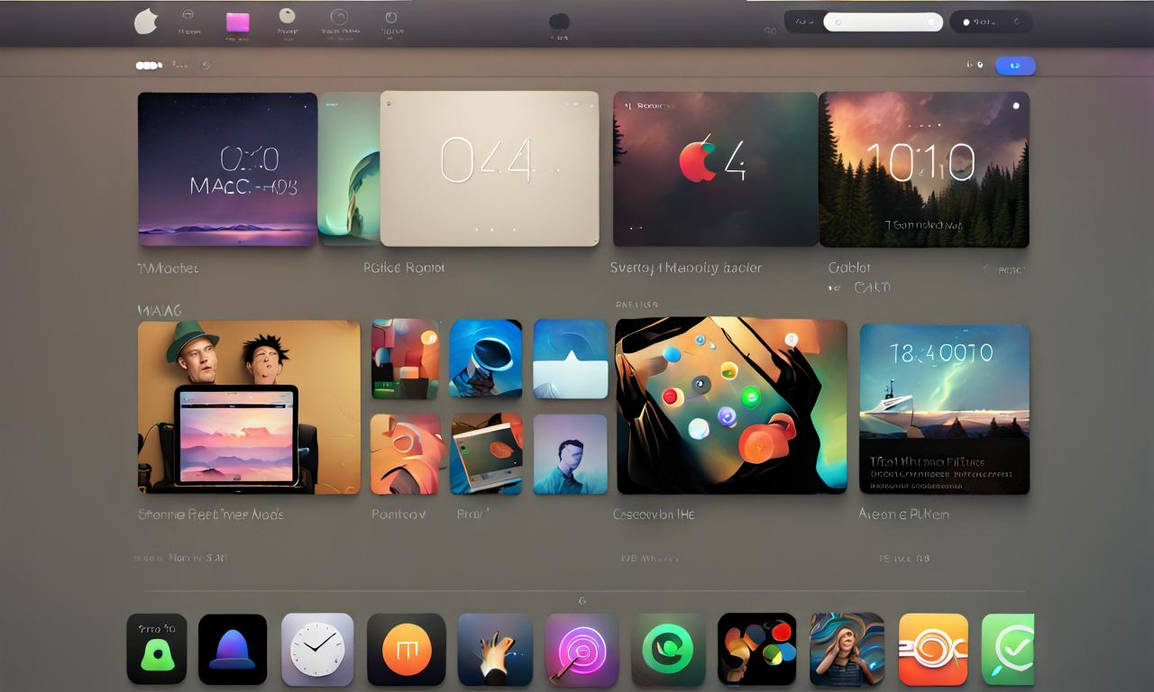Open the Clock app from the dock
Image resolution: width=1154 pixels, height=692 pixels.
pos(318,648)
